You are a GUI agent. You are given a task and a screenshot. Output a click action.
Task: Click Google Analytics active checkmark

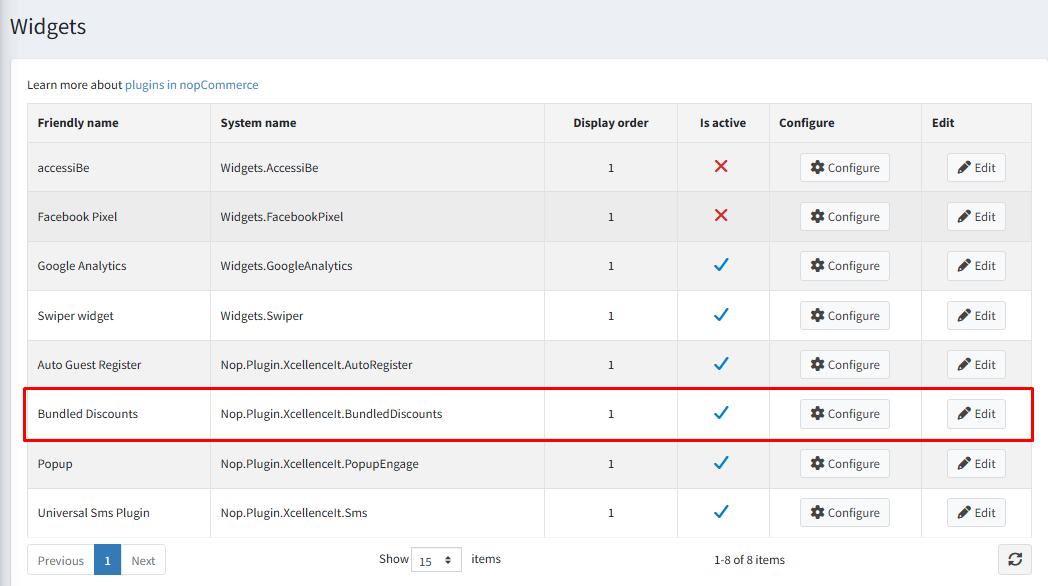click(x=721, y=265)
